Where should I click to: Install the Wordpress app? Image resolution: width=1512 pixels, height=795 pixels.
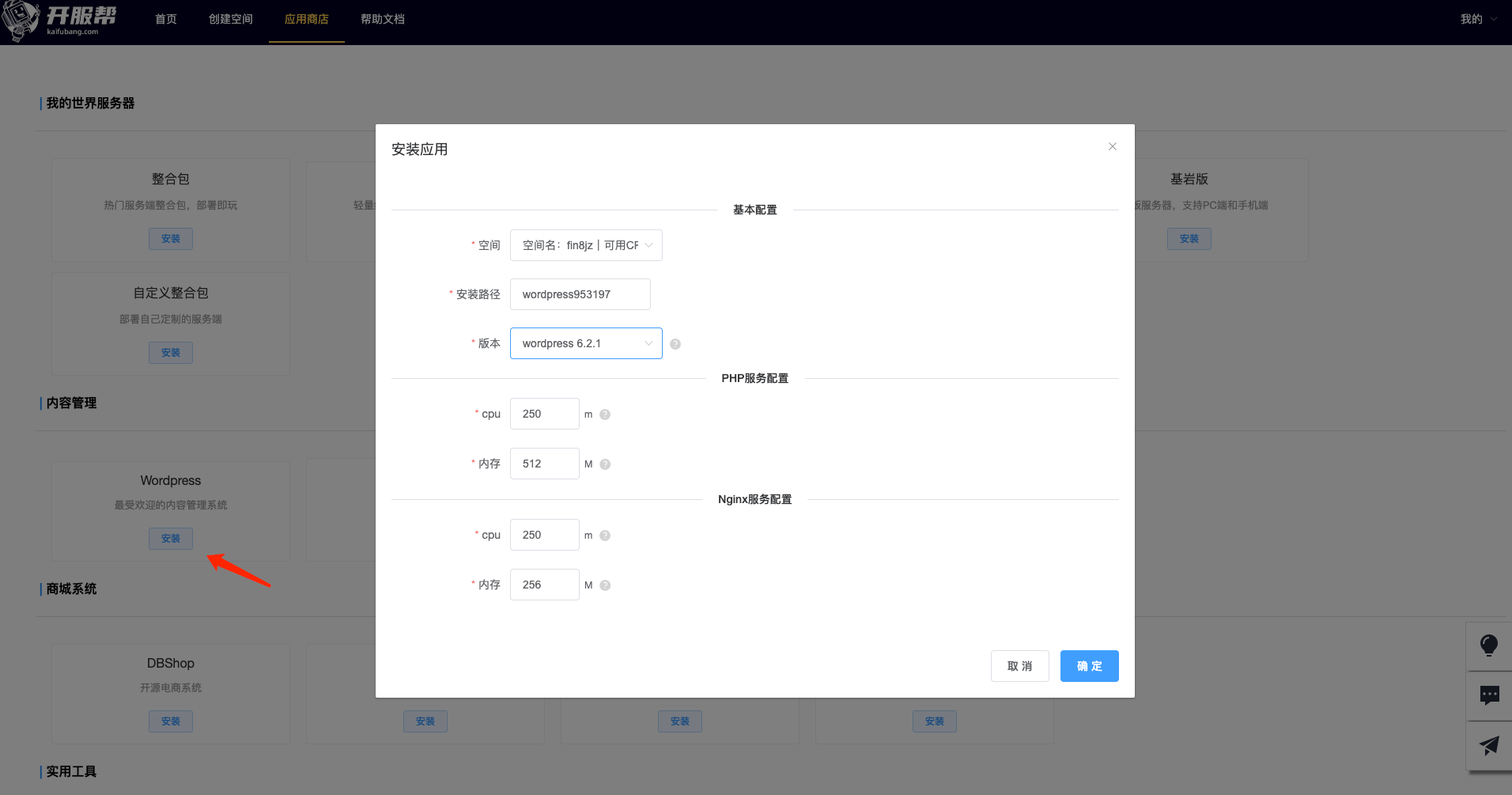point(171,539)
